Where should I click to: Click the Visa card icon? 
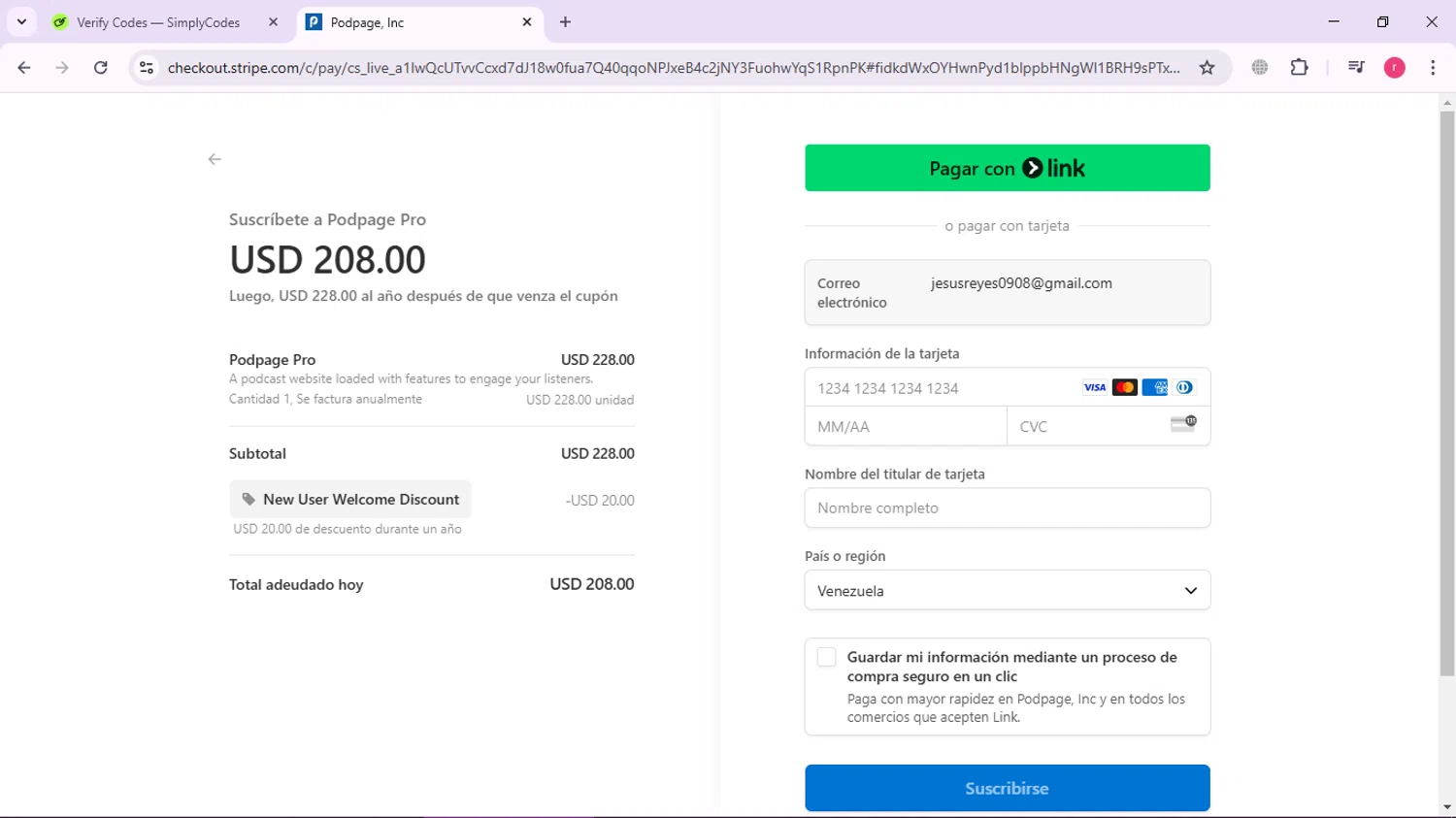1095,387
